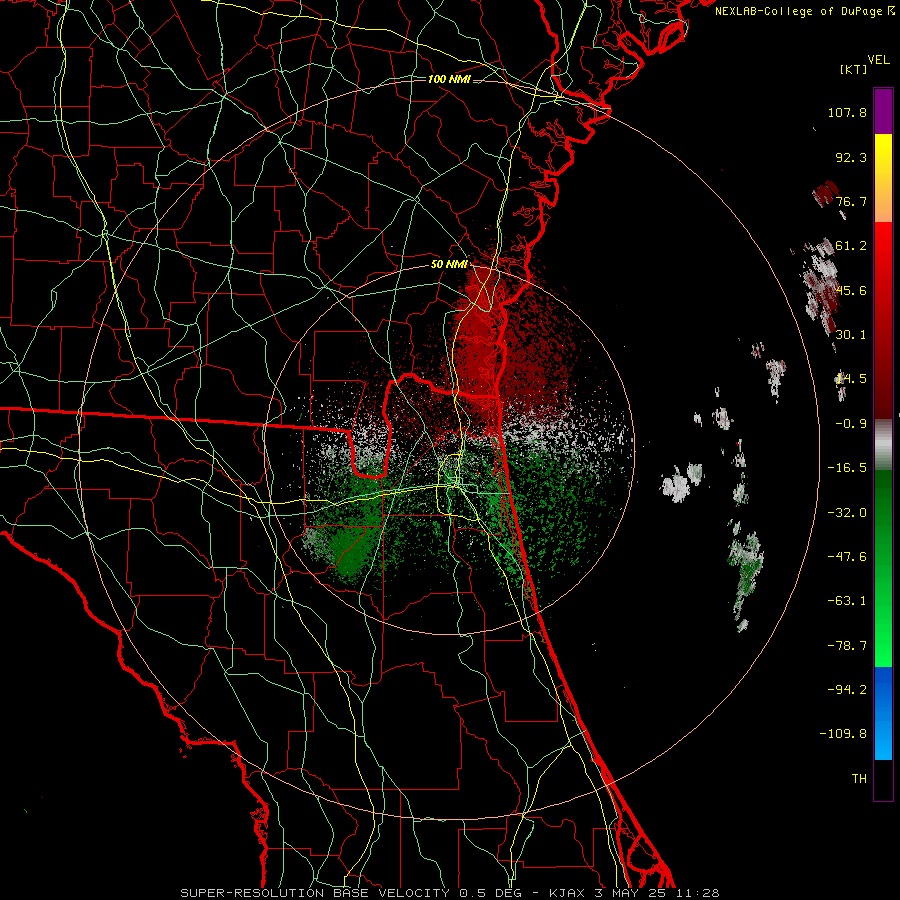Click the 30.1 velocity scale value
This screenshot has width=900, height=900.
point(851,334)
